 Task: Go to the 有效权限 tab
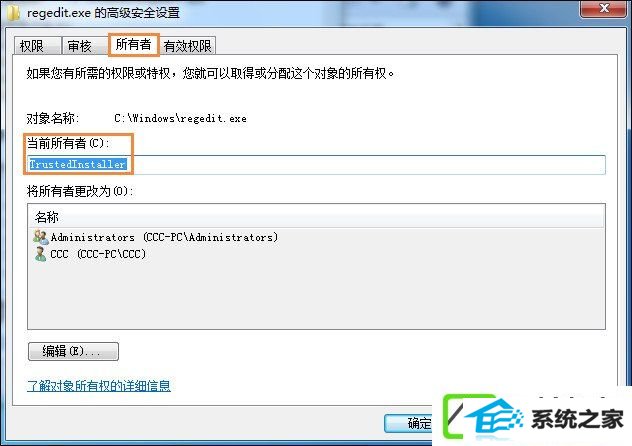tap(187, 46)
